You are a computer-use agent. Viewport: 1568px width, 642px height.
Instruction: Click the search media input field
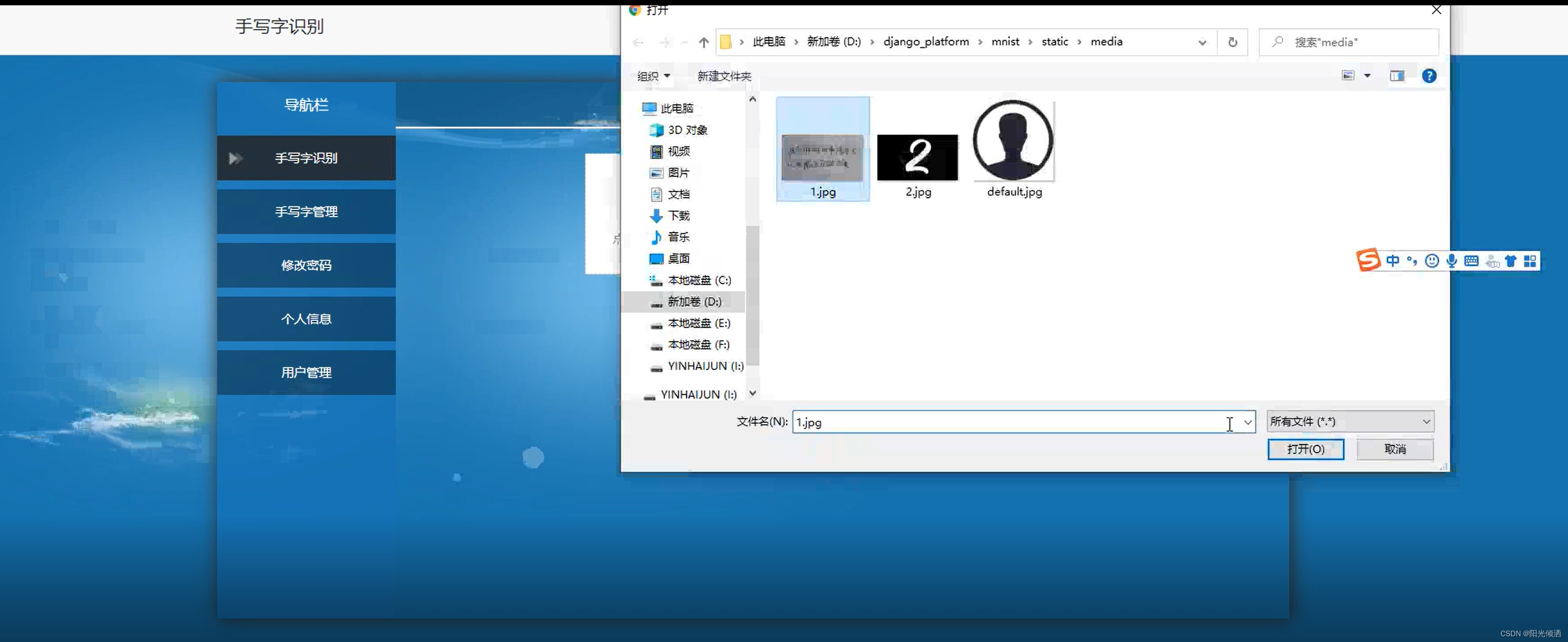click(x=1357, y=42)
